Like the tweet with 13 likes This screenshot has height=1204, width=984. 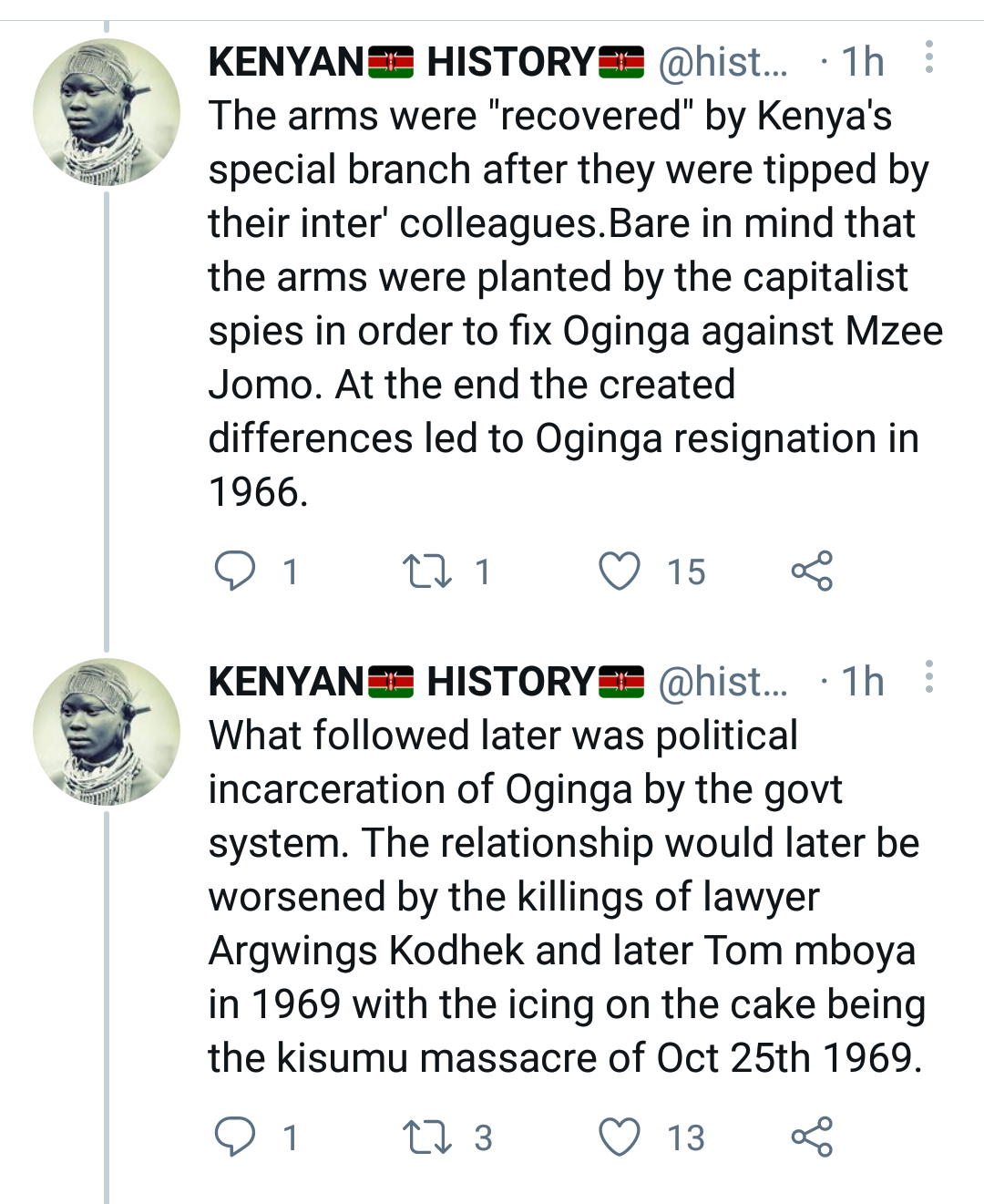(620, 1137)
